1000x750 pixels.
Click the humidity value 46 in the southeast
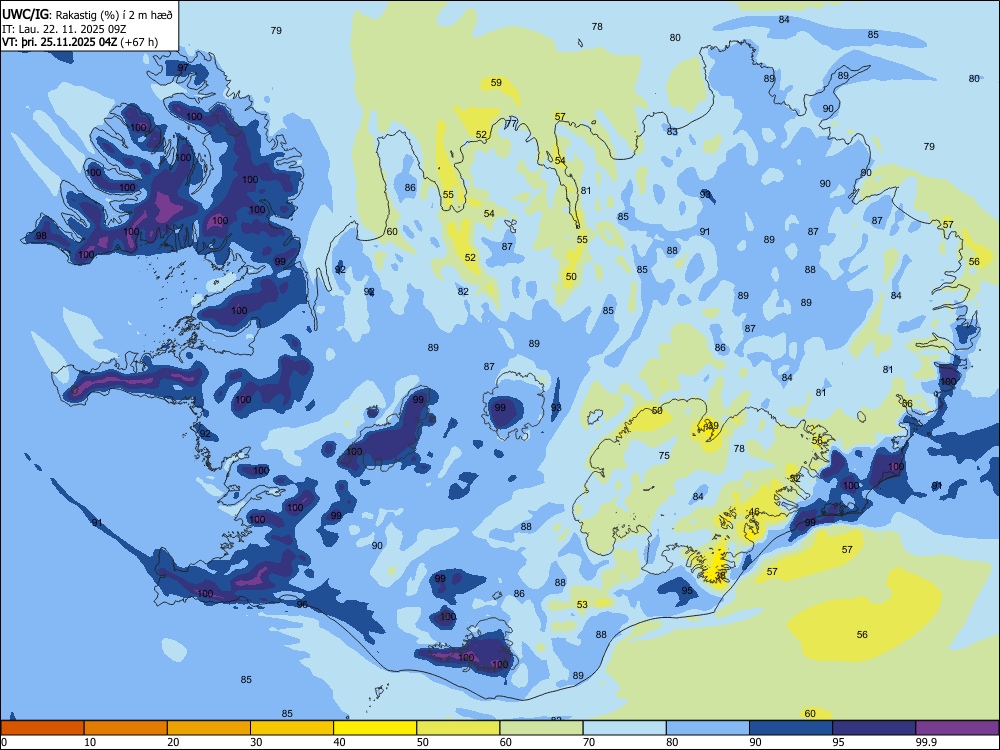coord(754,511)
